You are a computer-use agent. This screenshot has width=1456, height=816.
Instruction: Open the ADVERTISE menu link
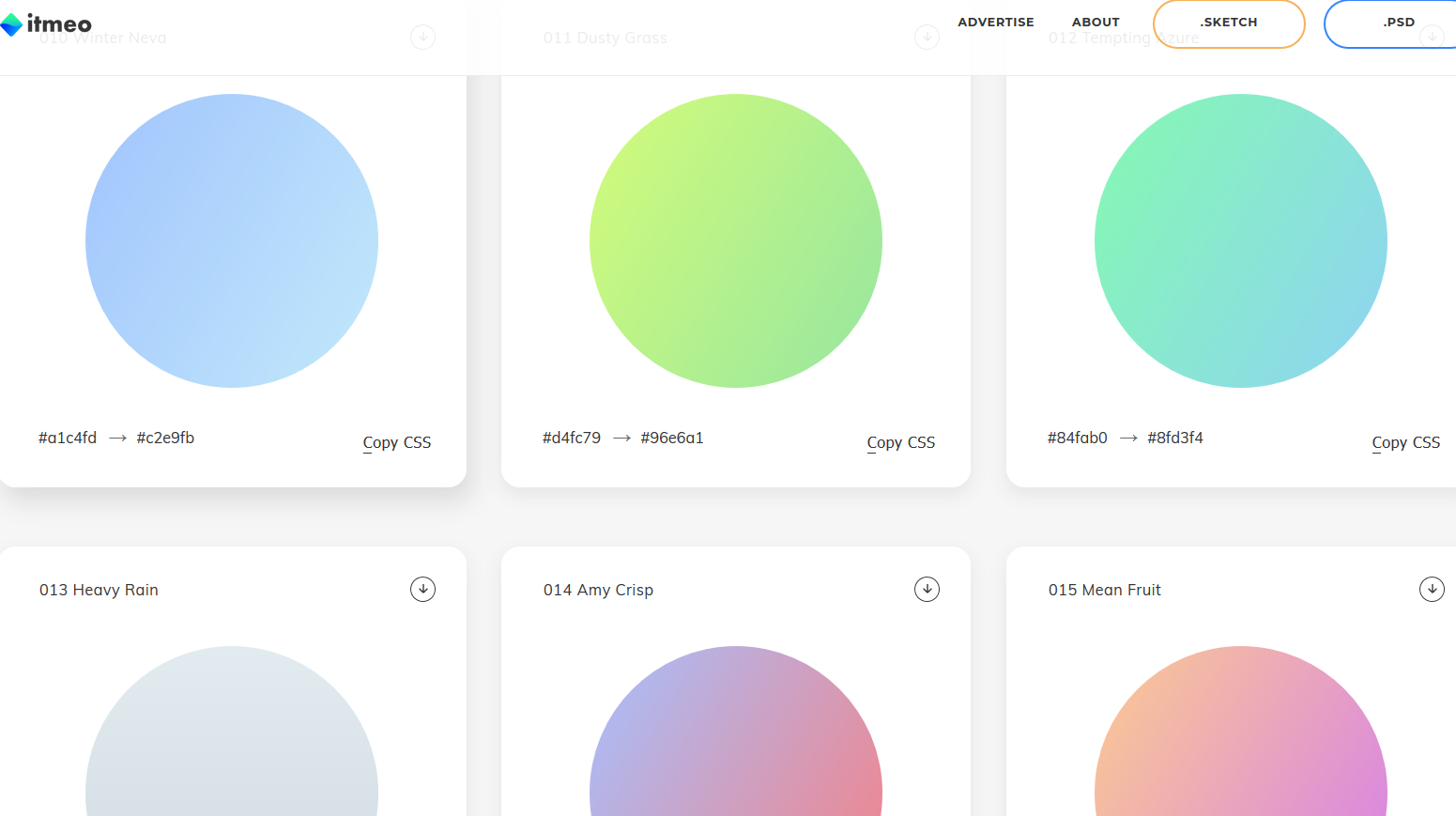point(995,22)
